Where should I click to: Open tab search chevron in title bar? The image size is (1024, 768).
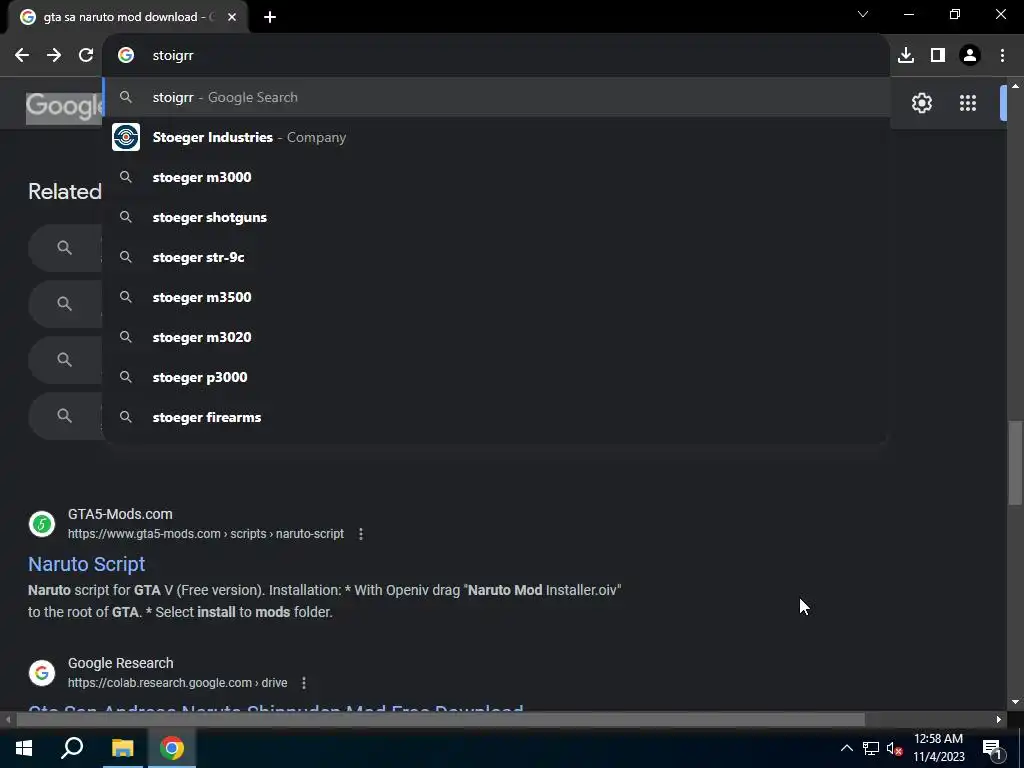[863, 14]
